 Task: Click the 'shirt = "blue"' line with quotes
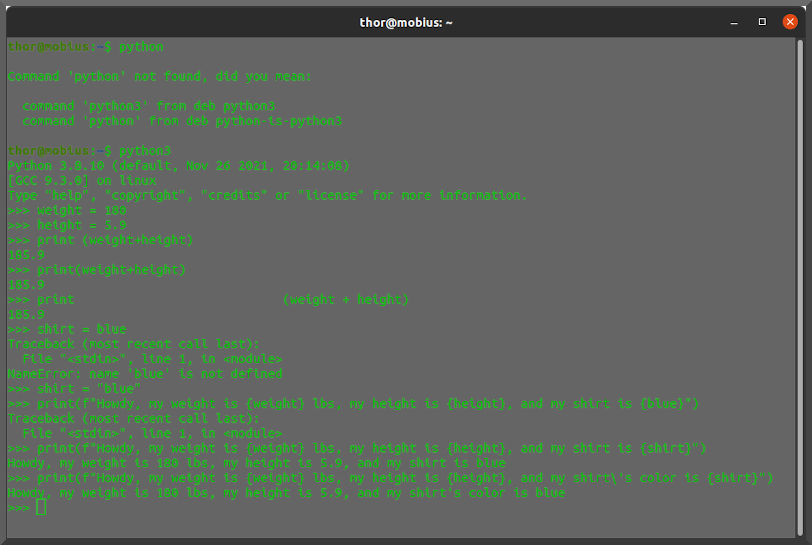(x=88, y=388)
